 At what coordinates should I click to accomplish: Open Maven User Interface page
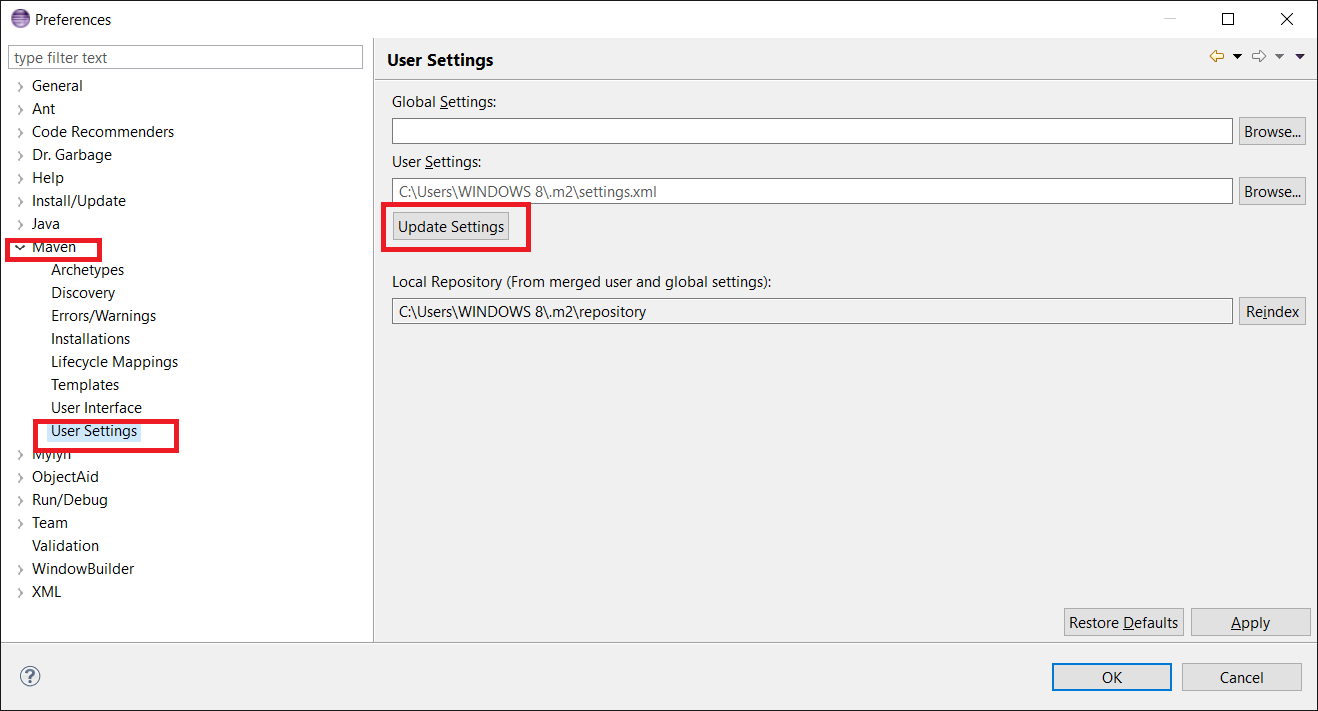pyautogui.click(x=97, y=408)
